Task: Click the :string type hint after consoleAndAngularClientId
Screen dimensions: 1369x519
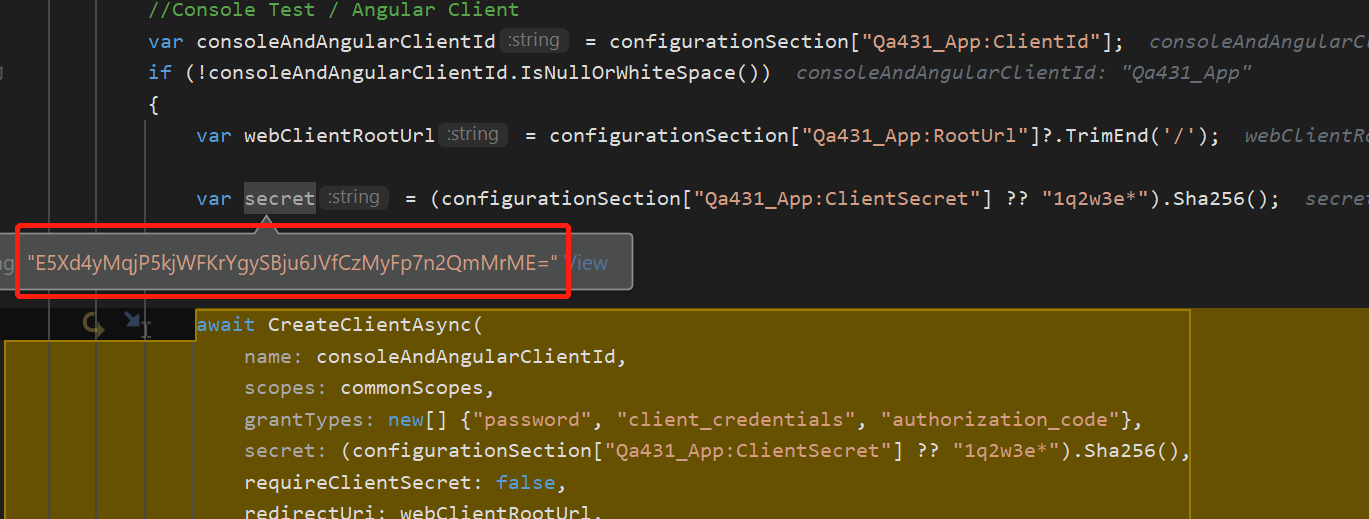Action: (x=534, y=41)
